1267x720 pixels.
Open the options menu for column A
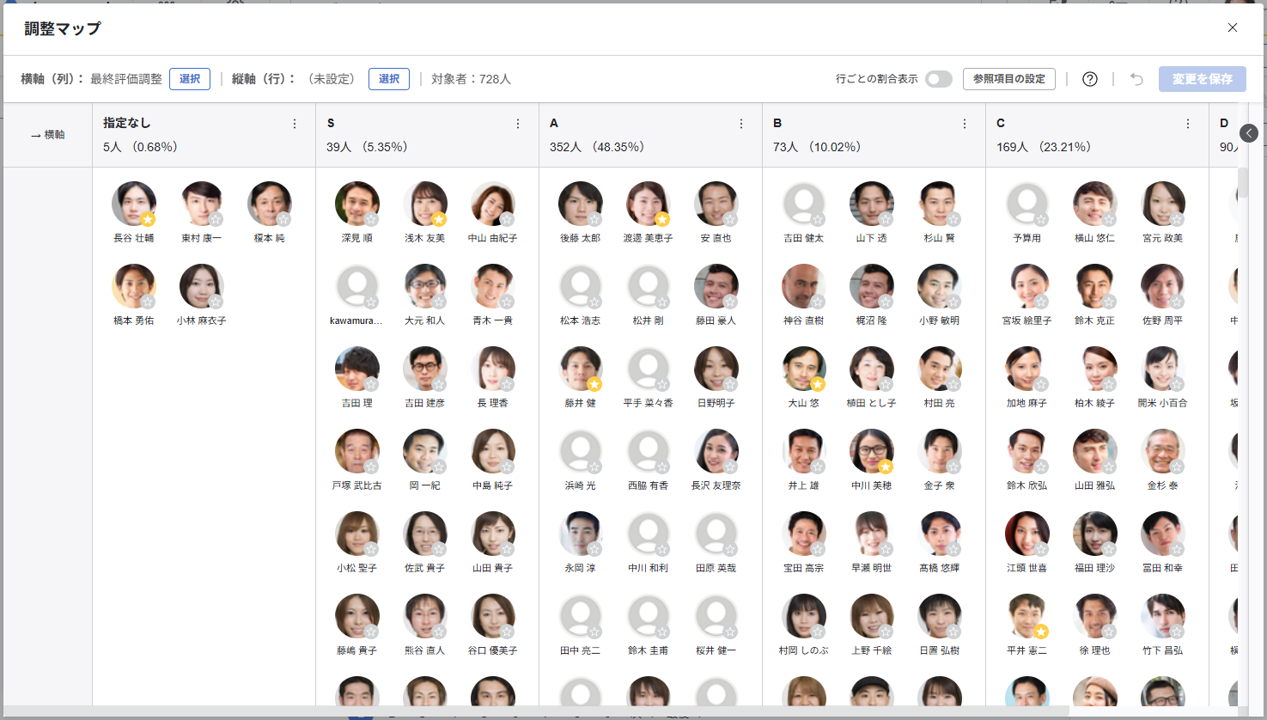coord(741,124)
